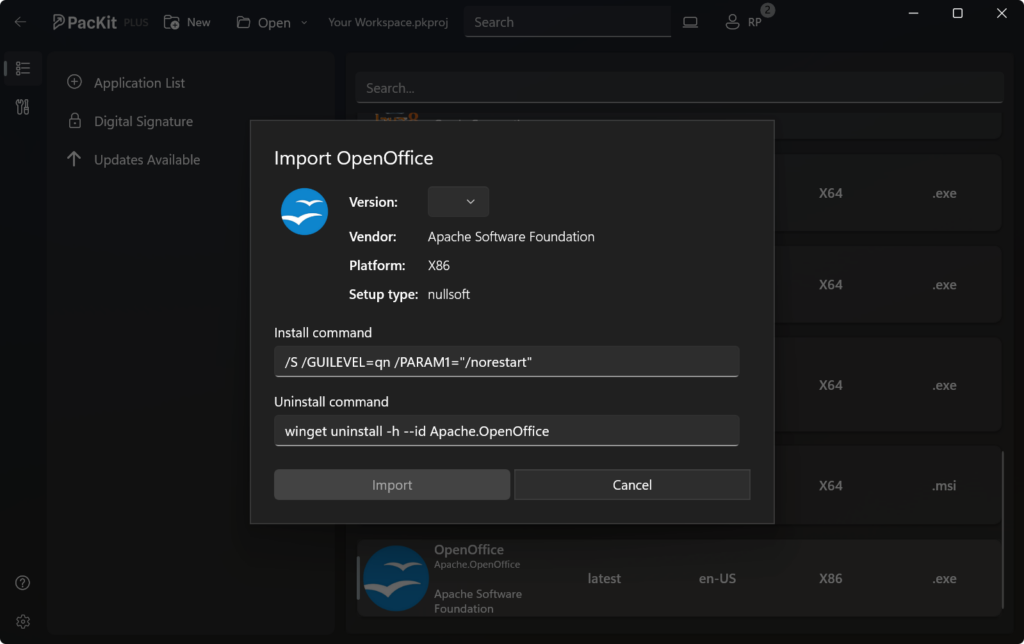Viewport: 1024px width, 644px height.
Task: Open the Updates Available section
Action: pos(147,160)
